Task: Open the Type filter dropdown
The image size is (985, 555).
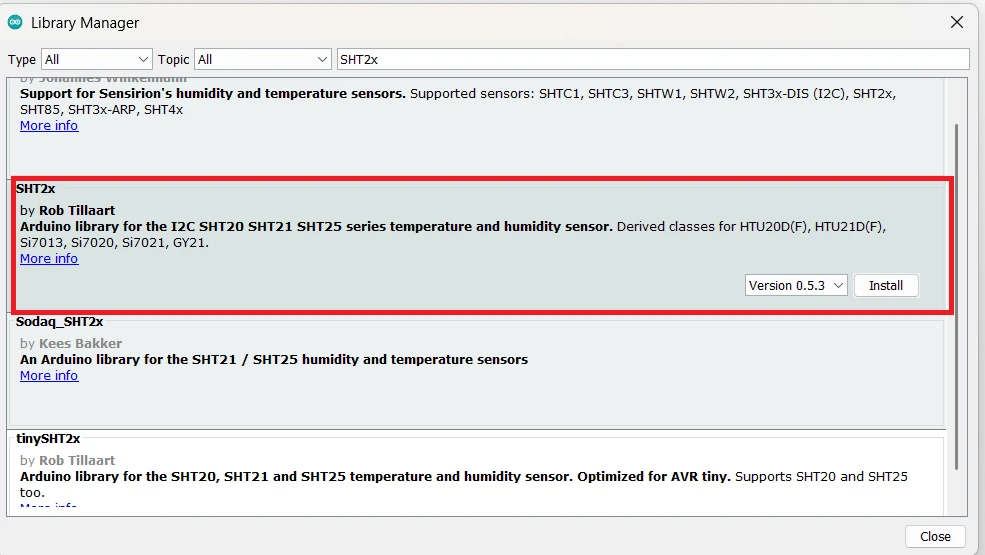Action: 96,59
